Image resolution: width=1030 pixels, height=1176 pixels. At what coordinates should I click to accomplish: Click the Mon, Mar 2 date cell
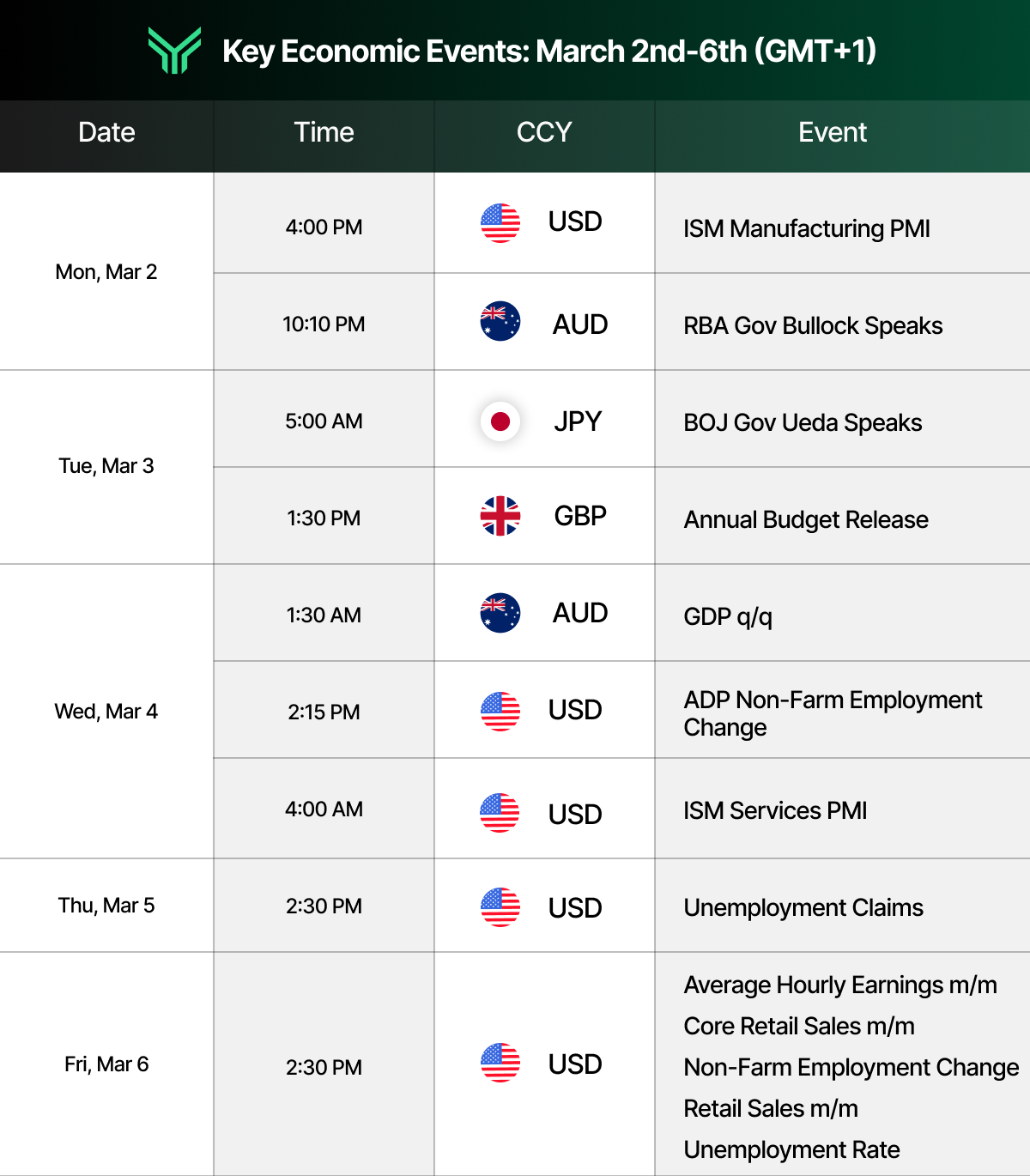tap(106, 271)
